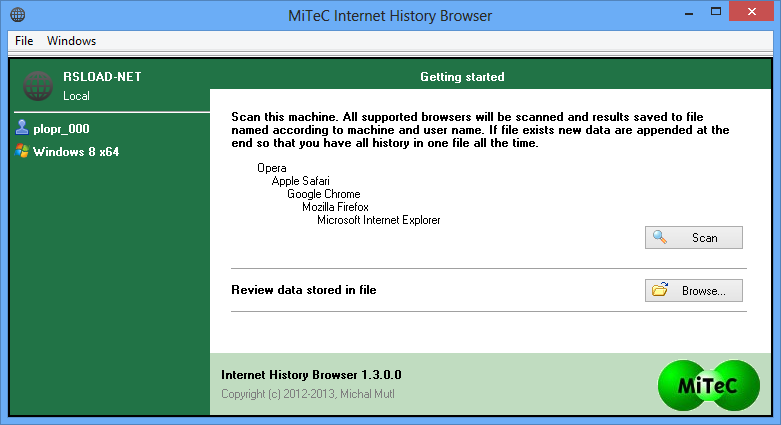This screenshot has width=781, height=425.
Task: Open the File menu
Action: (24, 41)
